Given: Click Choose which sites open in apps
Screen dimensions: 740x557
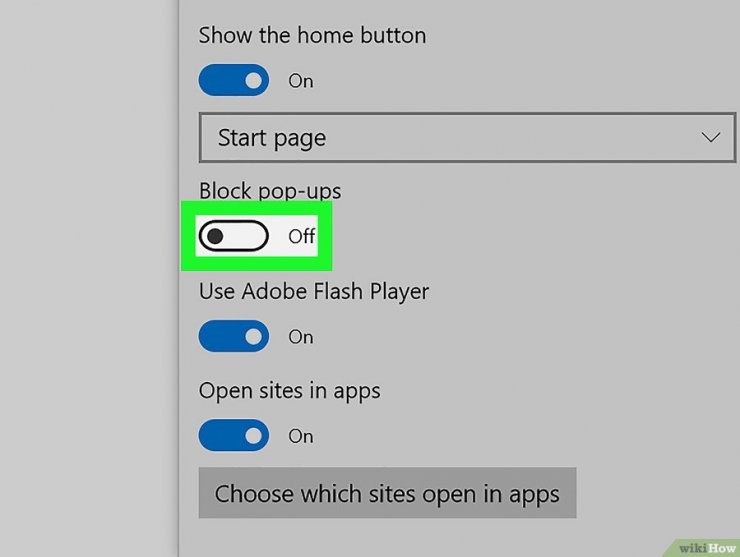Looking at the screenshot, I should tap(387, 493).
